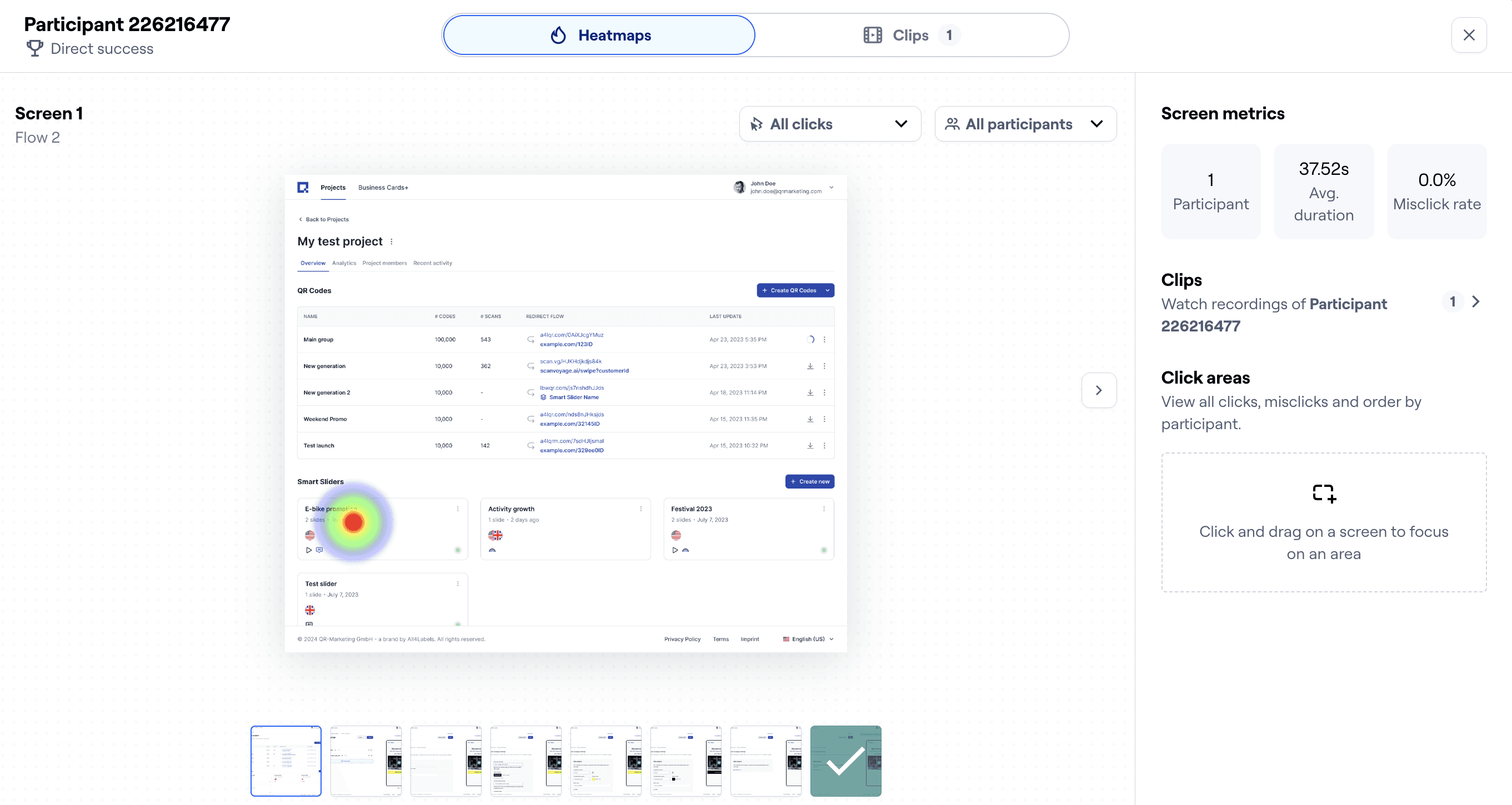Click the trophy icon beside Direct success
Screen dimensions: 1512x805
34,49
